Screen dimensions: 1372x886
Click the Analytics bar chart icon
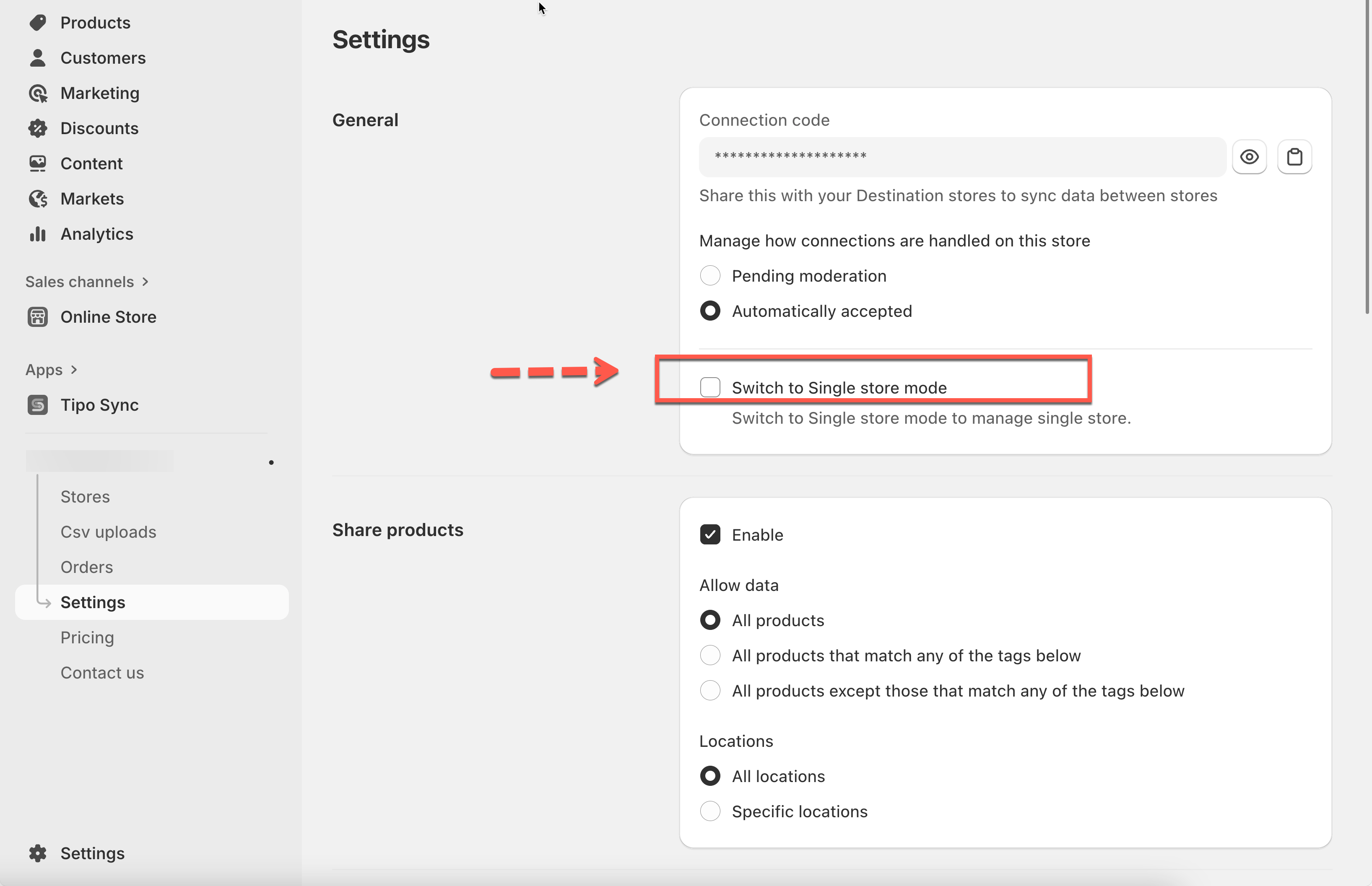38,233
